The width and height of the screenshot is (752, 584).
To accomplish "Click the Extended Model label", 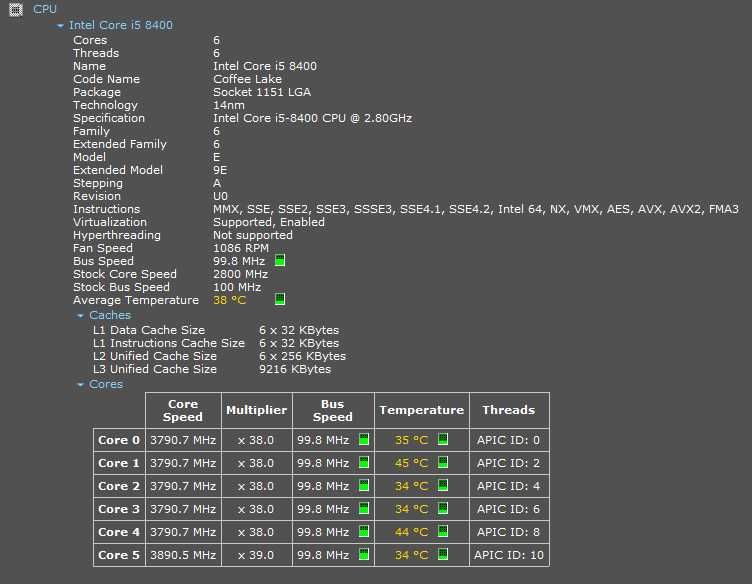I will (x=118, y=170).
